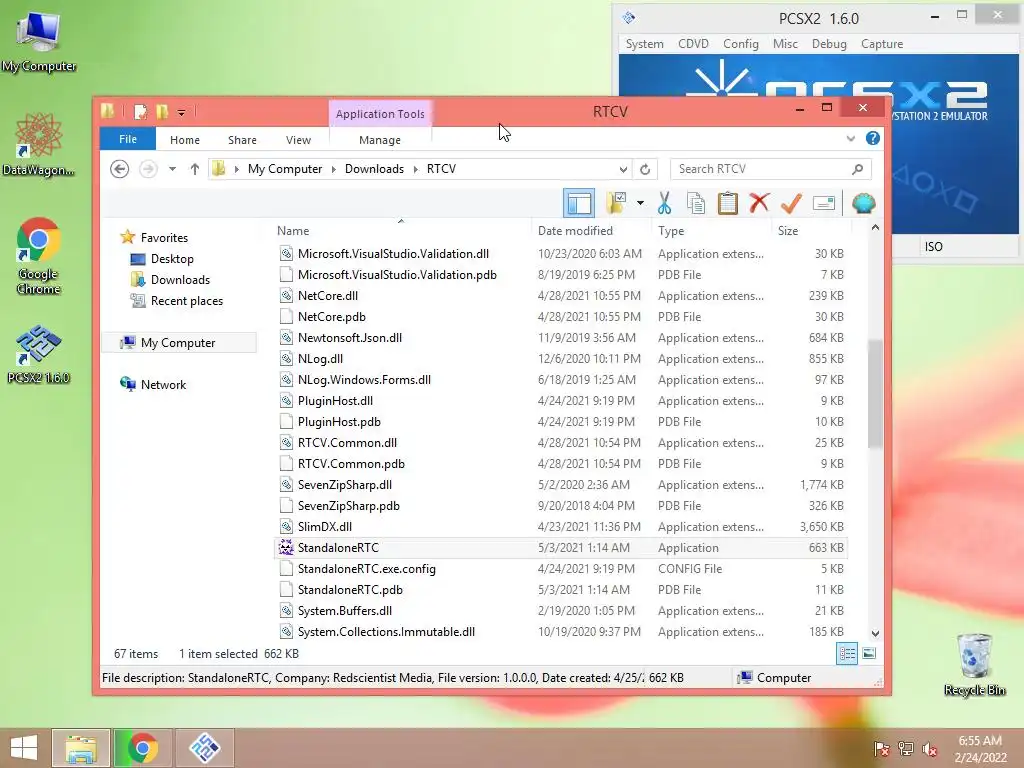Open the recent locations dropdown arrow
This screenshot has width=1024, height=768.
point(172,169)
